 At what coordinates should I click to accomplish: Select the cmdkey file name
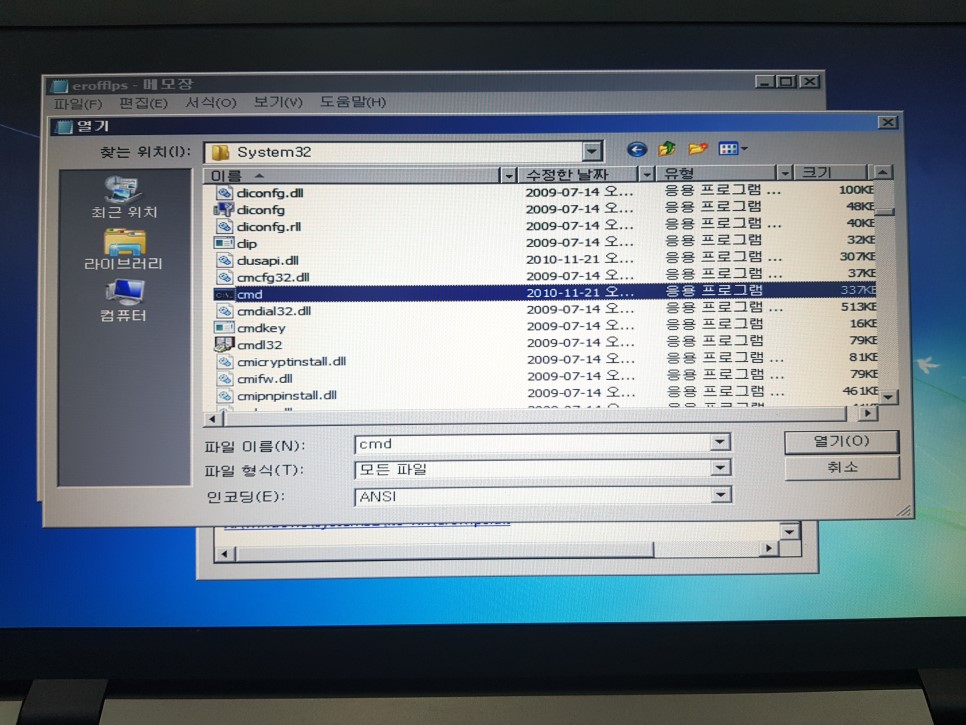tap(261, 328)
